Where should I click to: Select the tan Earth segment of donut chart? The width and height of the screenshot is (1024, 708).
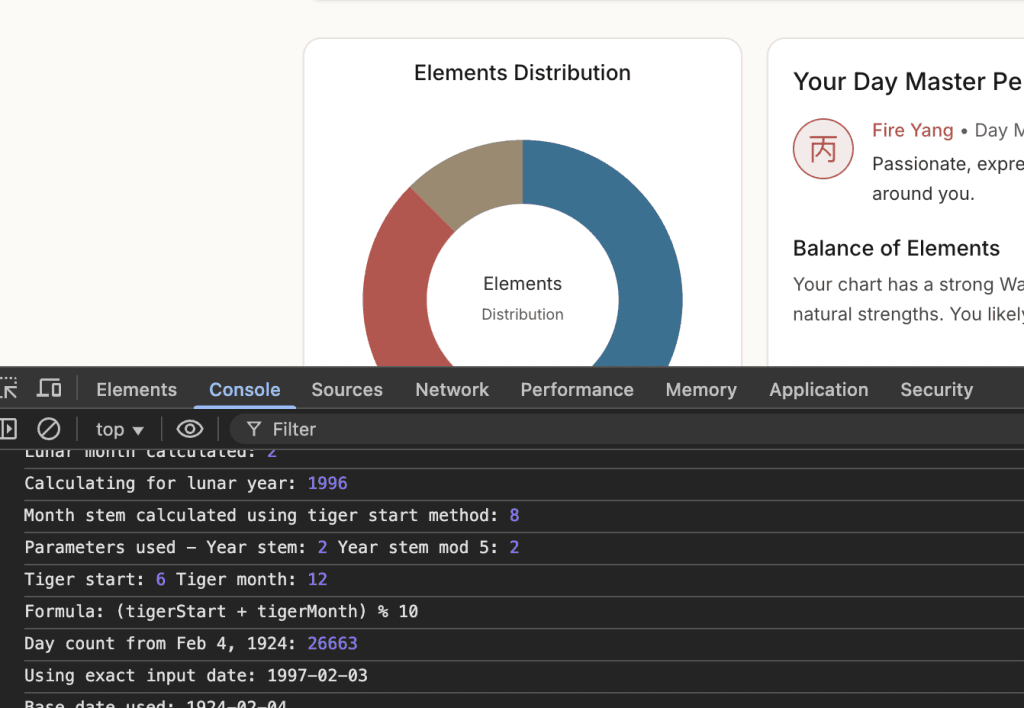[477, 180]
